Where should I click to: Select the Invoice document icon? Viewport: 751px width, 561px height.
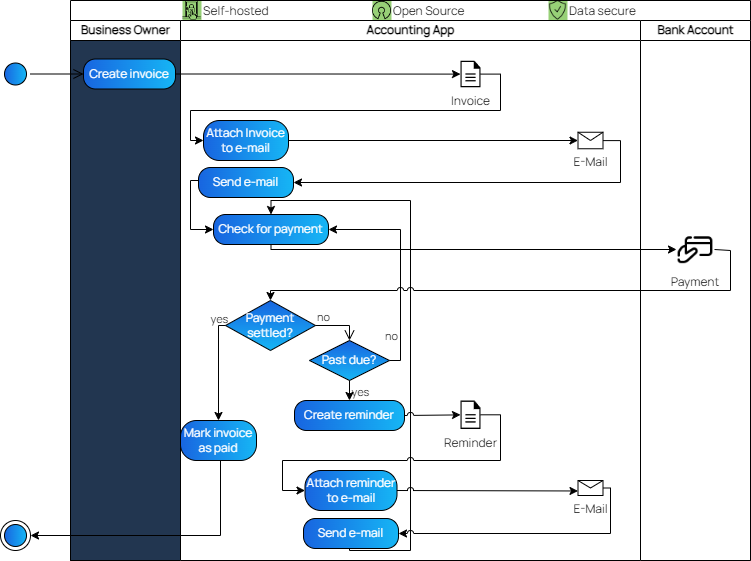pos(470,74)
